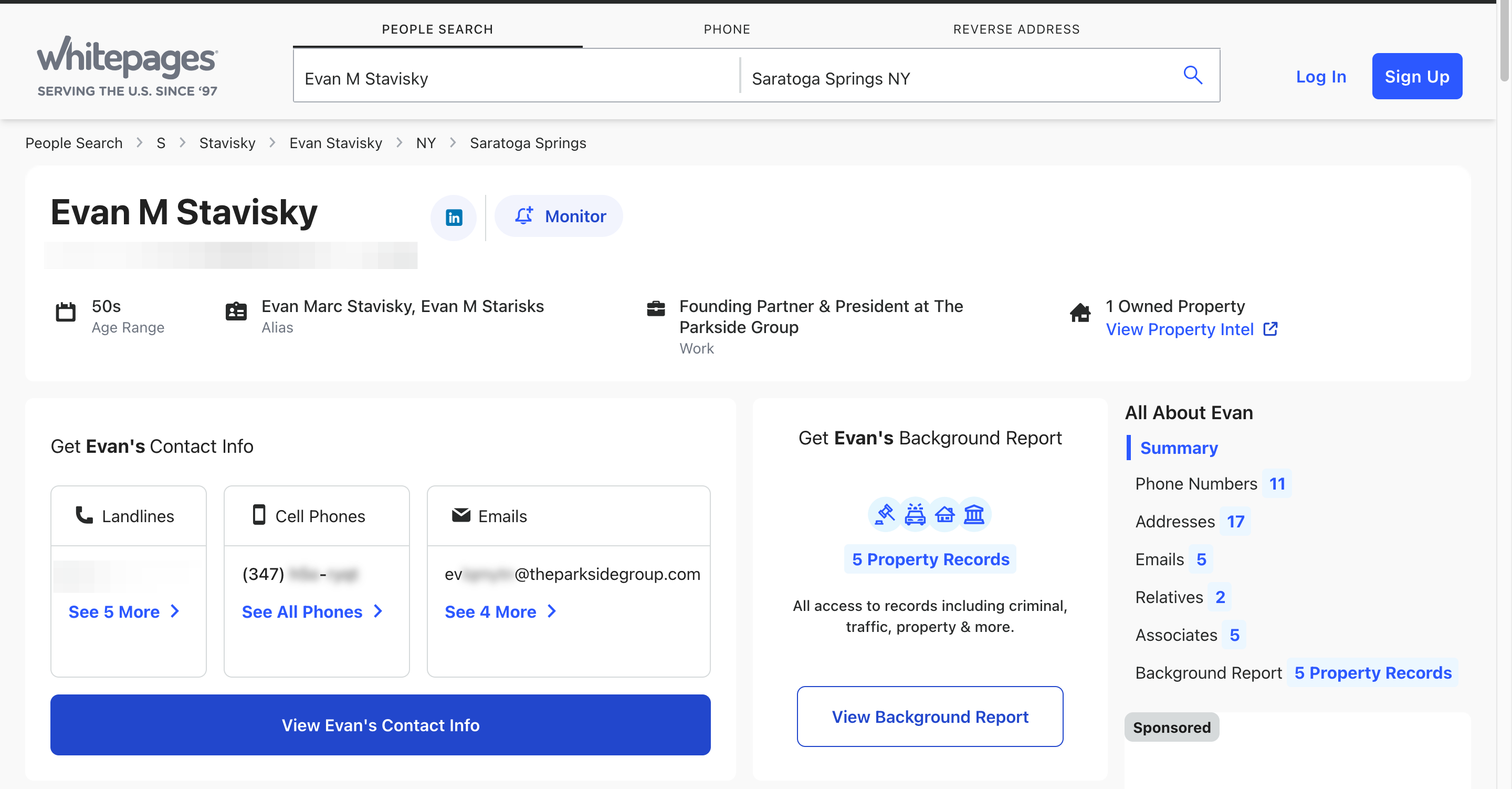
Task: Click the Evan M Stavisky heading
Action: 184,212
